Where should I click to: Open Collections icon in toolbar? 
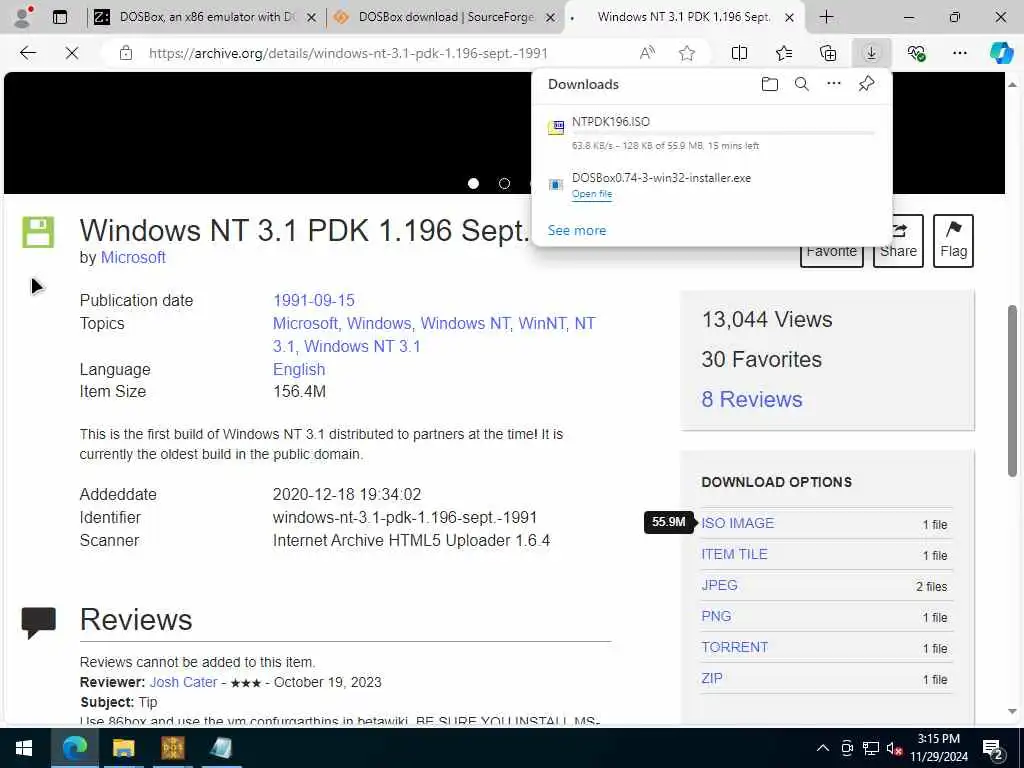pyautogui.click(x=828, y=53)
